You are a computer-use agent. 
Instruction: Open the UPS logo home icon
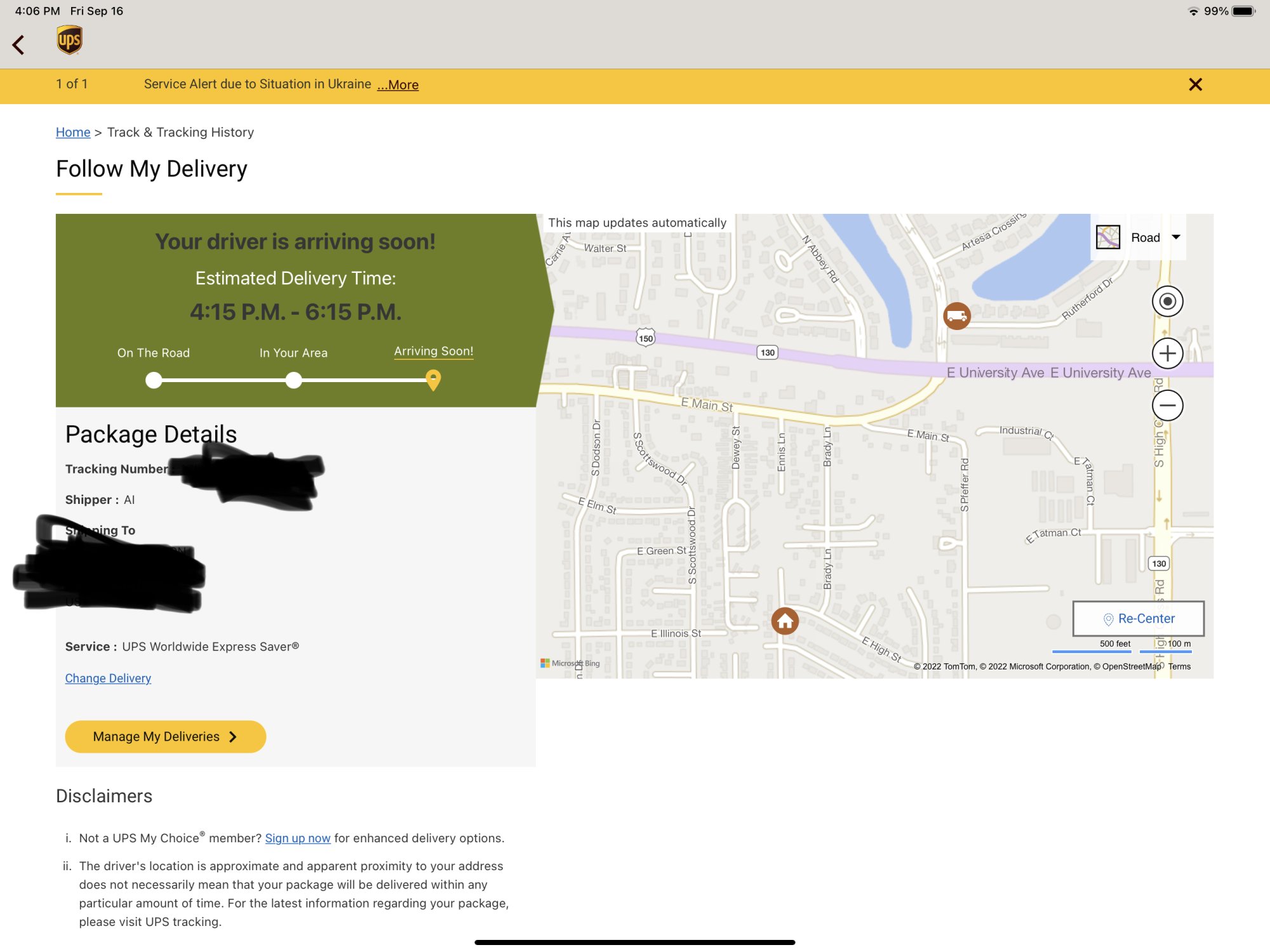click(x=69, y=41)
